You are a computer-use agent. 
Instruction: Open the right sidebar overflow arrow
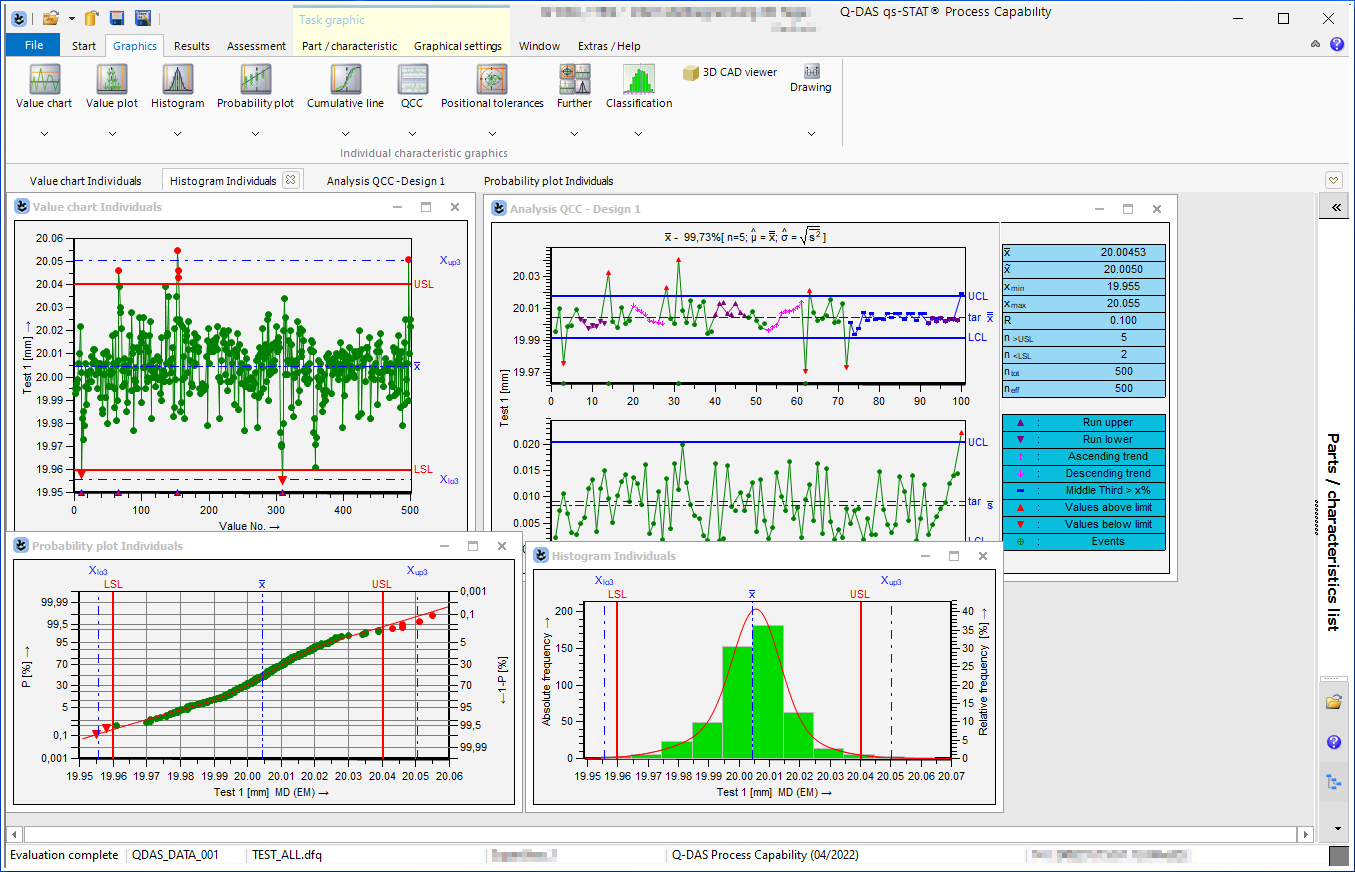click(x=1338, y=829)
